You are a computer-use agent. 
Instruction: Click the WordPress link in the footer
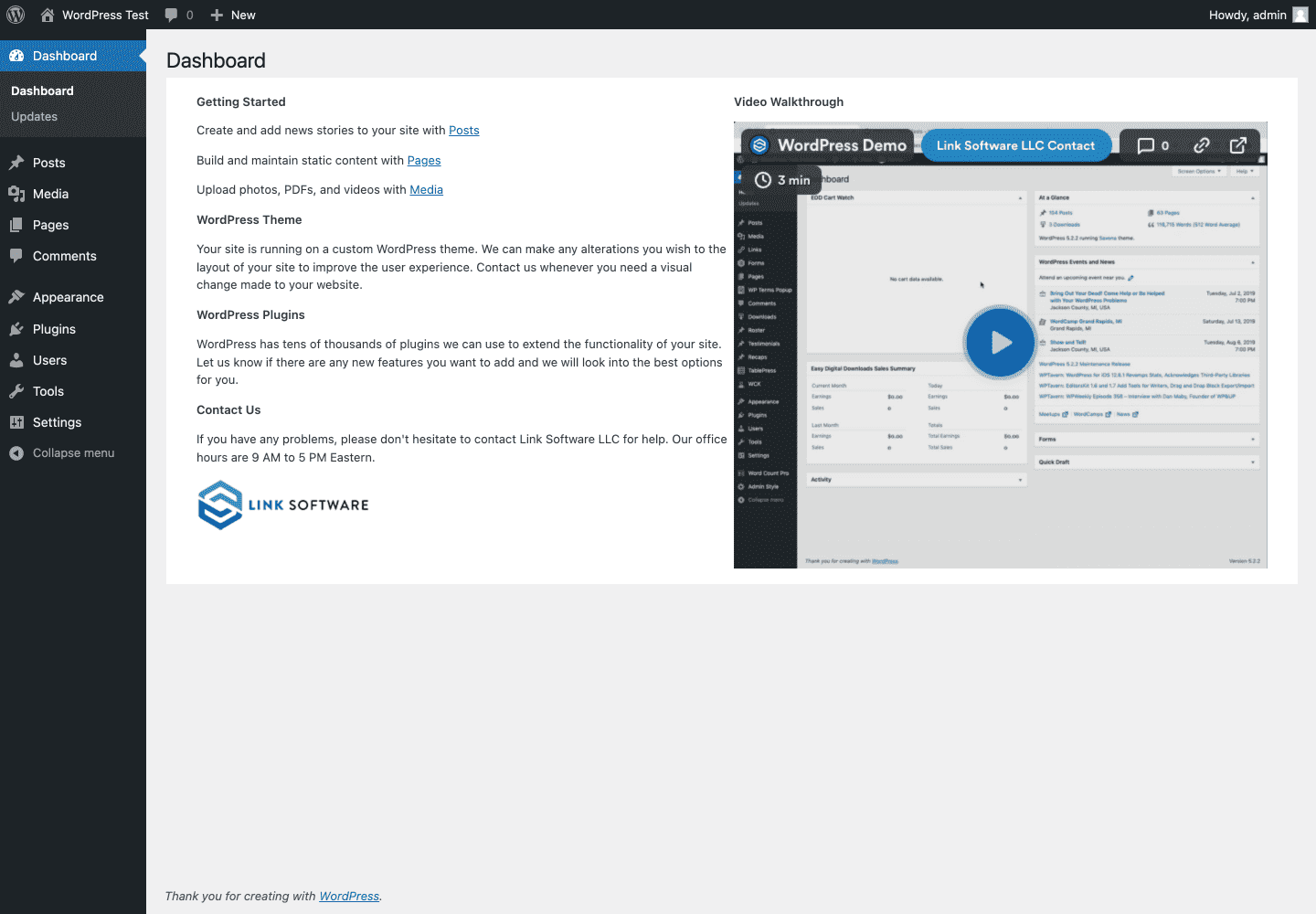[x=349, y=896]
